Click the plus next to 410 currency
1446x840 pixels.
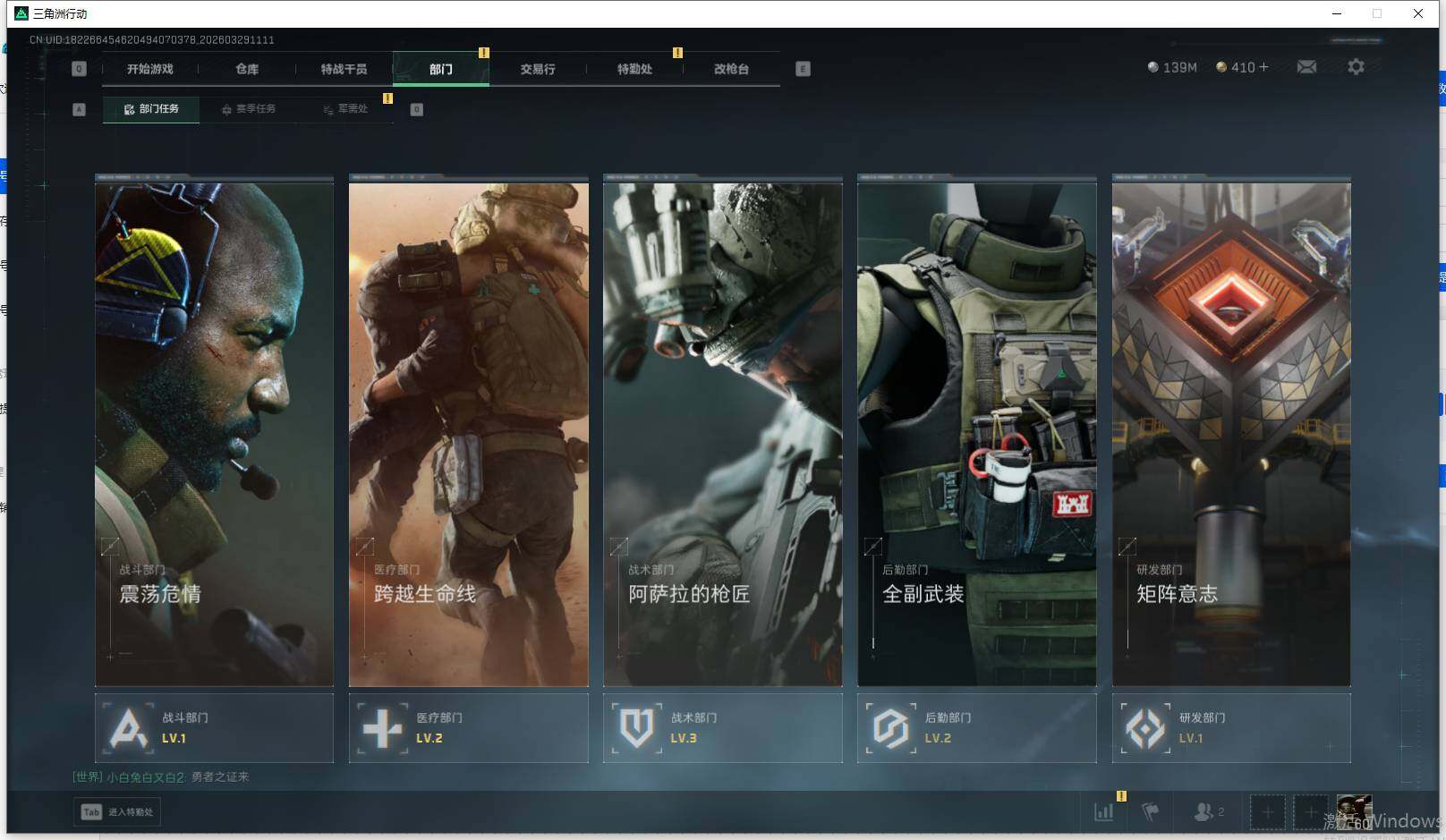point(1263,67)
